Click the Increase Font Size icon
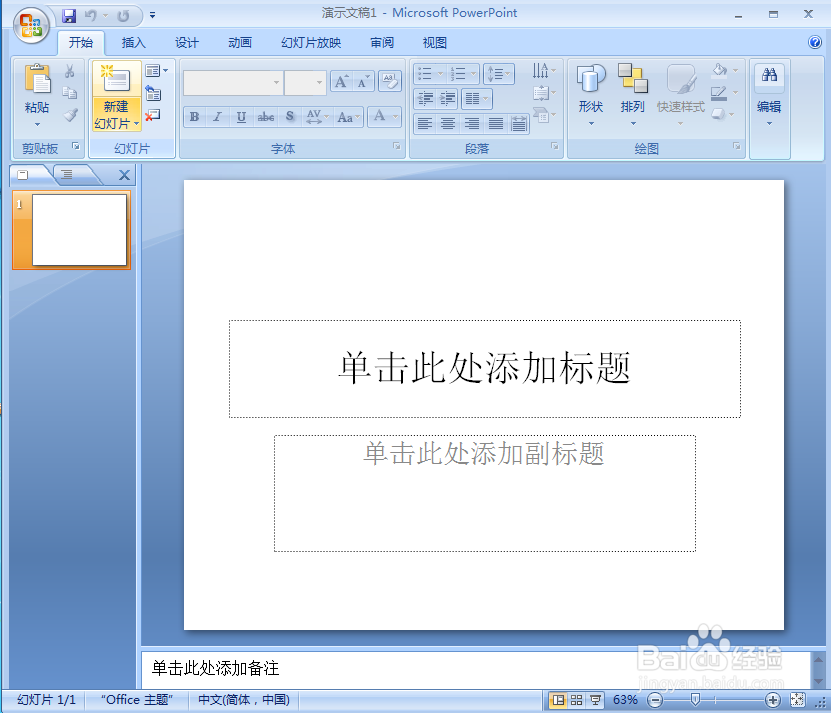This screenshot has height=713, width=831. coord(341,82)
